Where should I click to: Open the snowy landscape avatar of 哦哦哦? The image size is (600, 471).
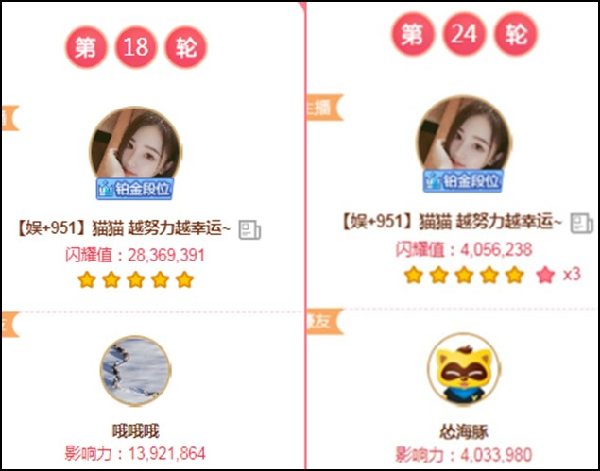(x=135, y=371)
